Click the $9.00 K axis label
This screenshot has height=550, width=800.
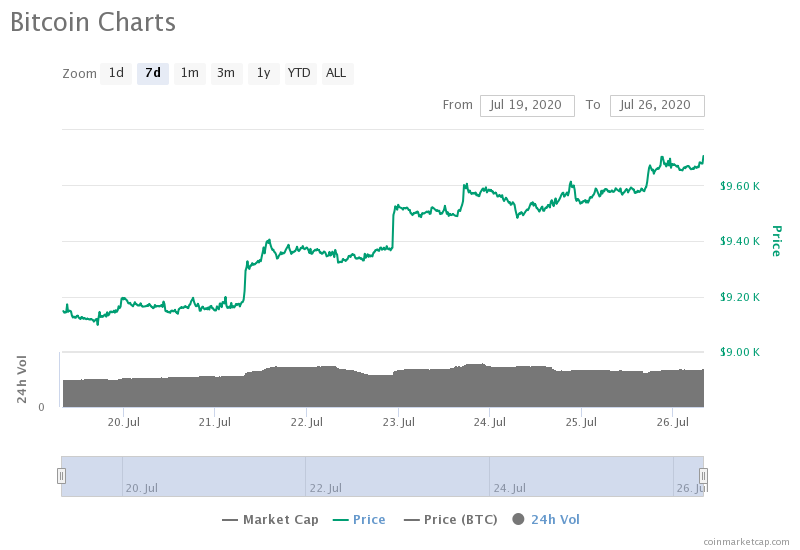[740, 352]
